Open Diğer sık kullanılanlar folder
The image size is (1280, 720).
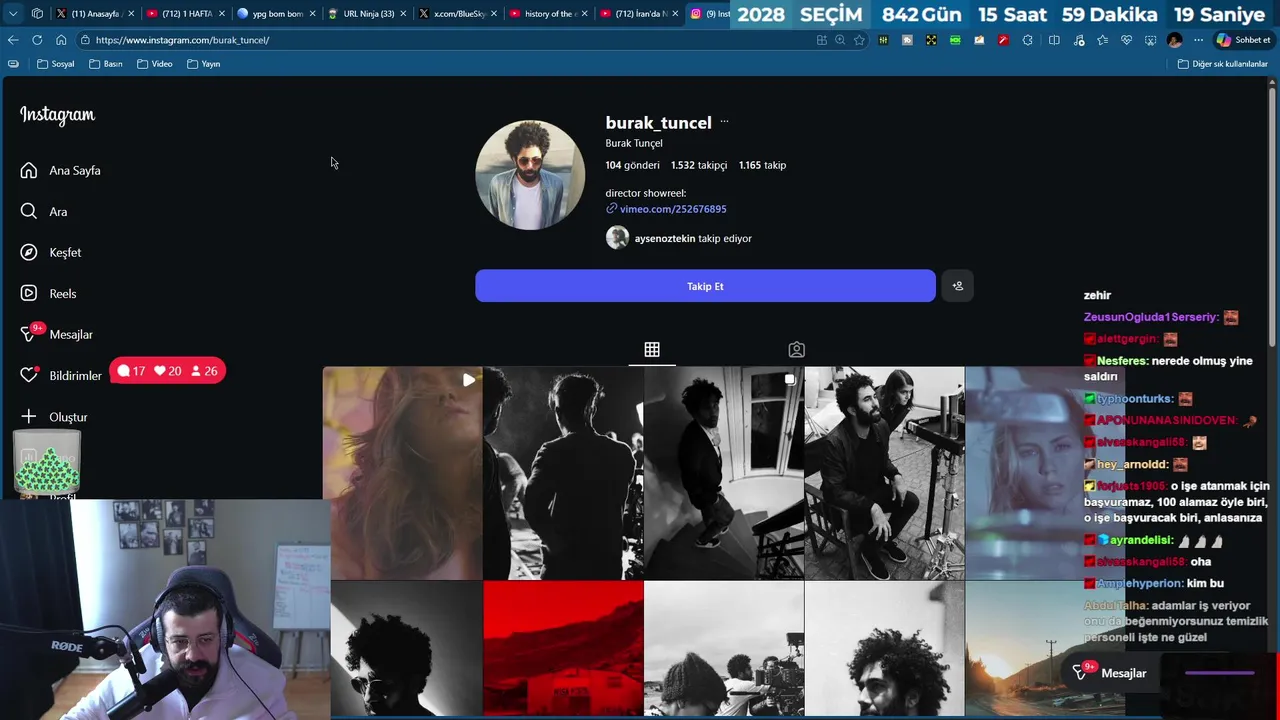click(1223, 64)
